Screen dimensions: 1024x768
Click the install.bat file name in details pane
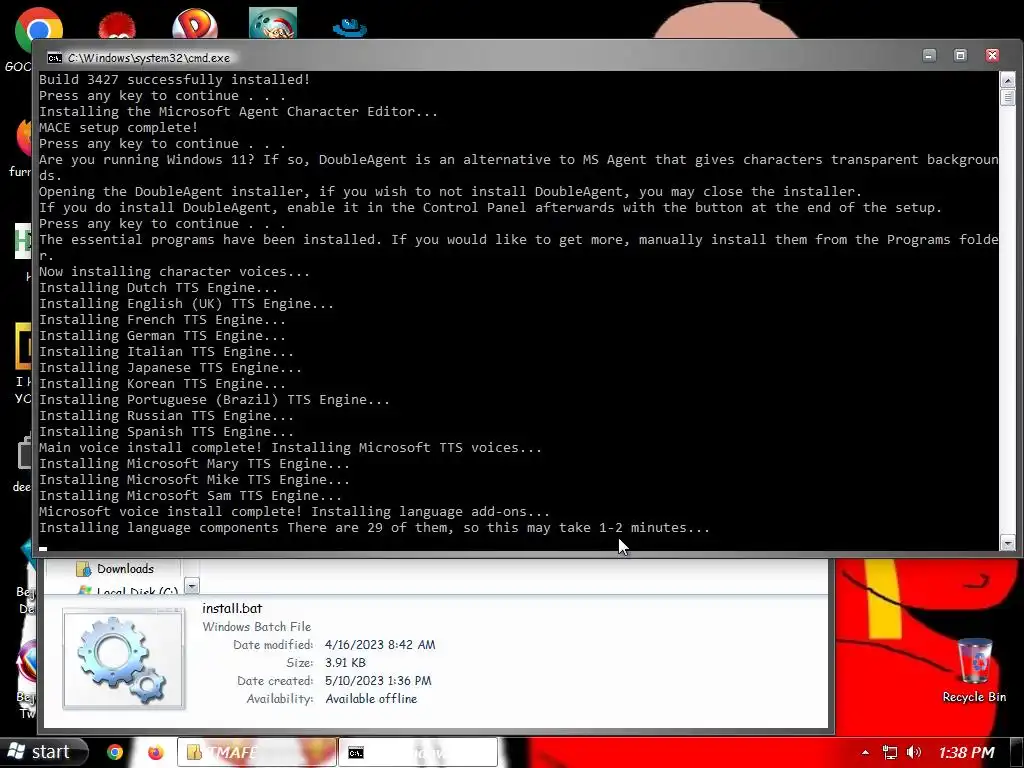pos(232,608)
